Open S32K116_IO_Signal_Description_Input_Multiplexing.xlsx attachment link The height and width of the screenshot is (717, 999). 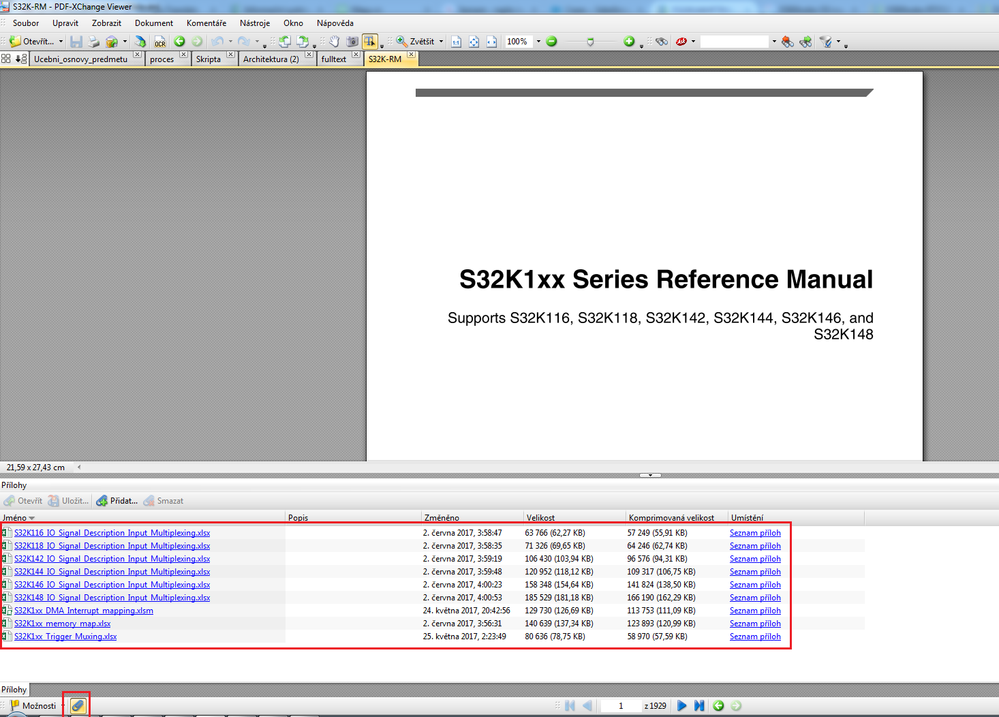pos(112,533)
